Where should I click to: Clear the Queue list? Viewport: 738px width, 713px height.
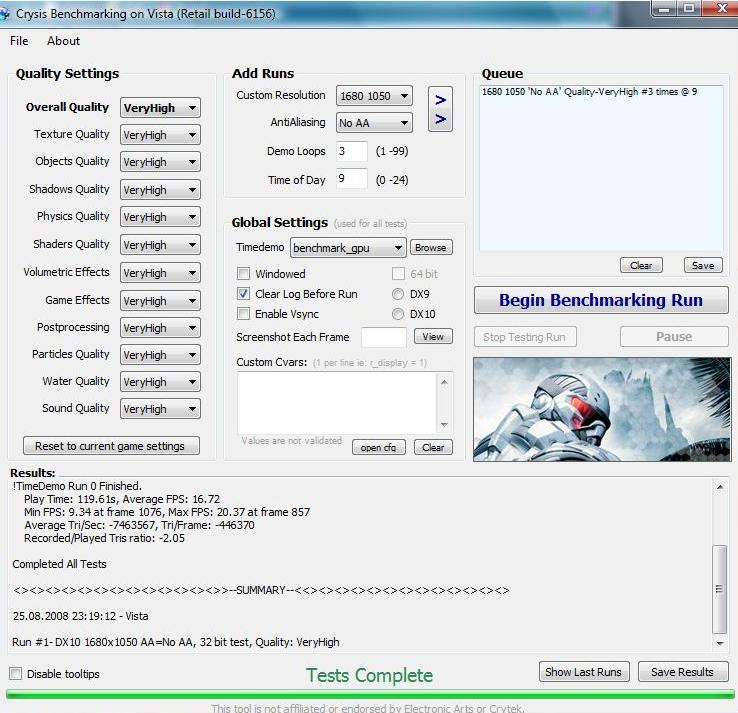[641, 265]
